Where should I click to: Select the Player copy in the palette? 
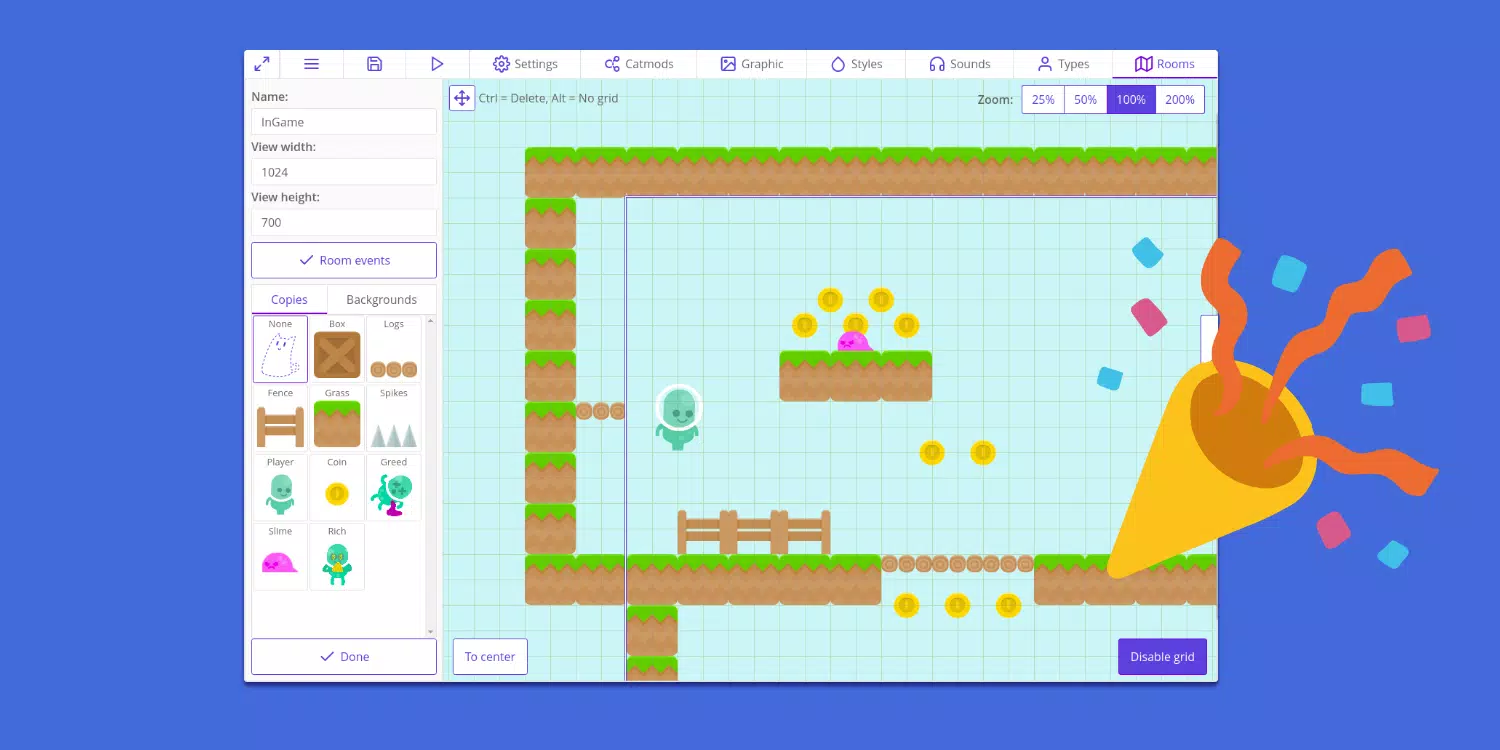280,487
